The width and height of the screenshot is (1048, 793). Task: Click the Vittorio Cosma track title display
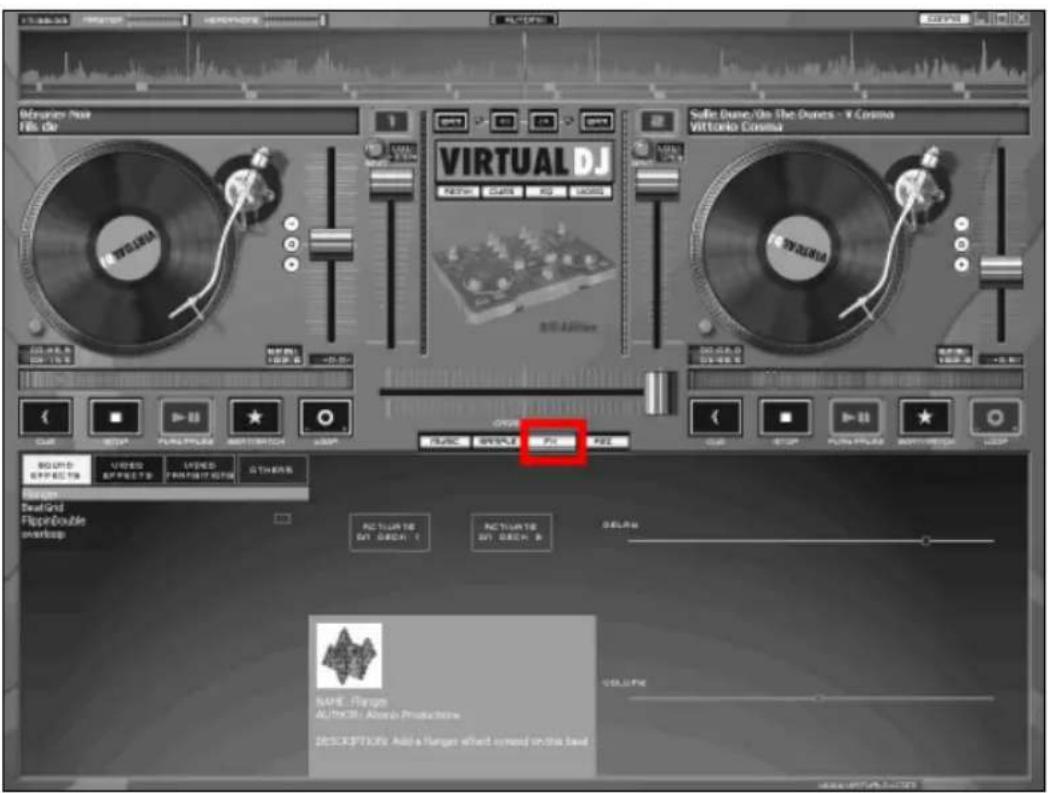tap(859, 121)
